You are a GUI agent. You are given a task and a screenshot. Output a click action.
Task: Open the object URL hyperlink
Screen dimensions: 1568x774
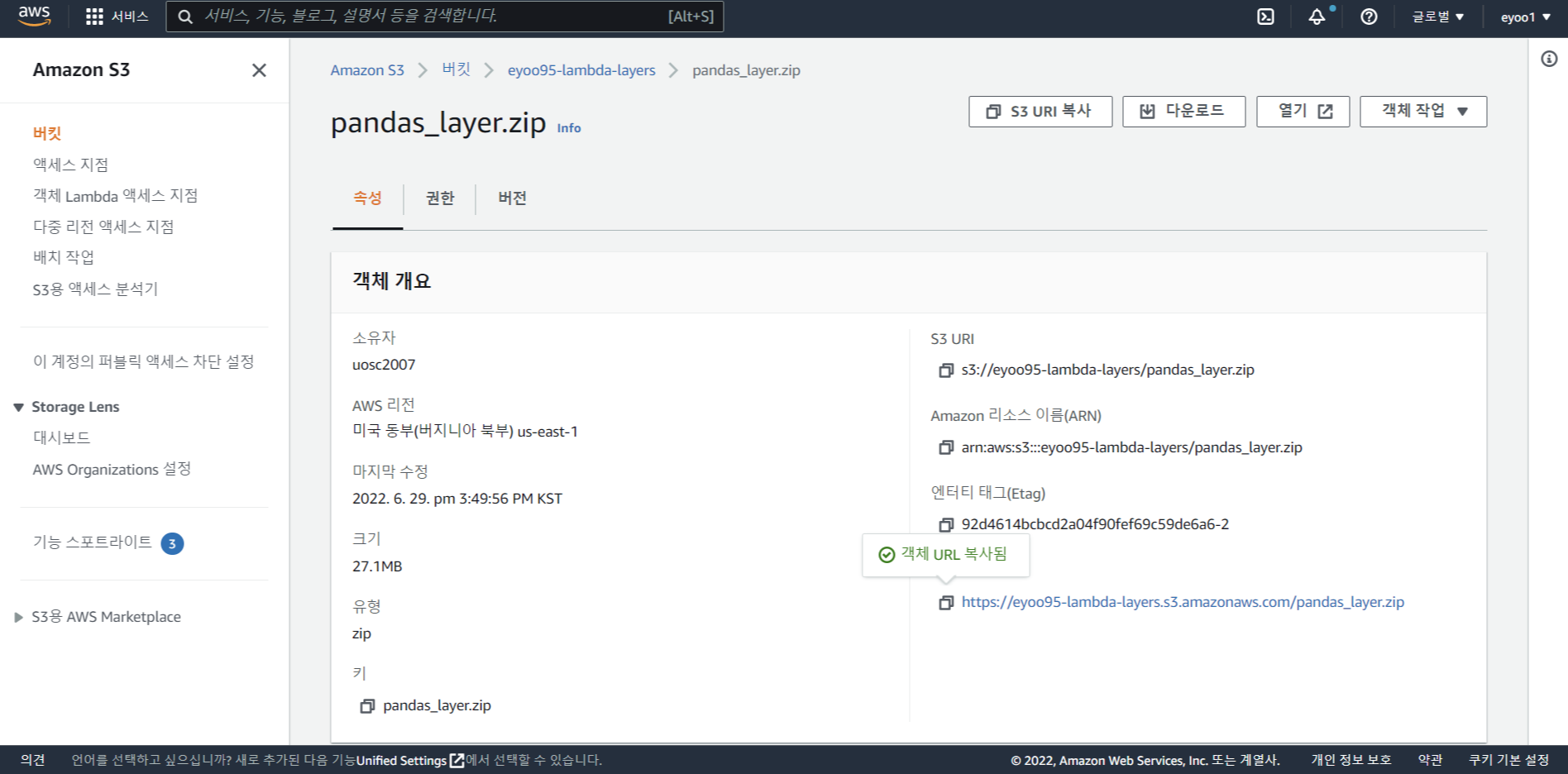click(x=1183, y=602)
